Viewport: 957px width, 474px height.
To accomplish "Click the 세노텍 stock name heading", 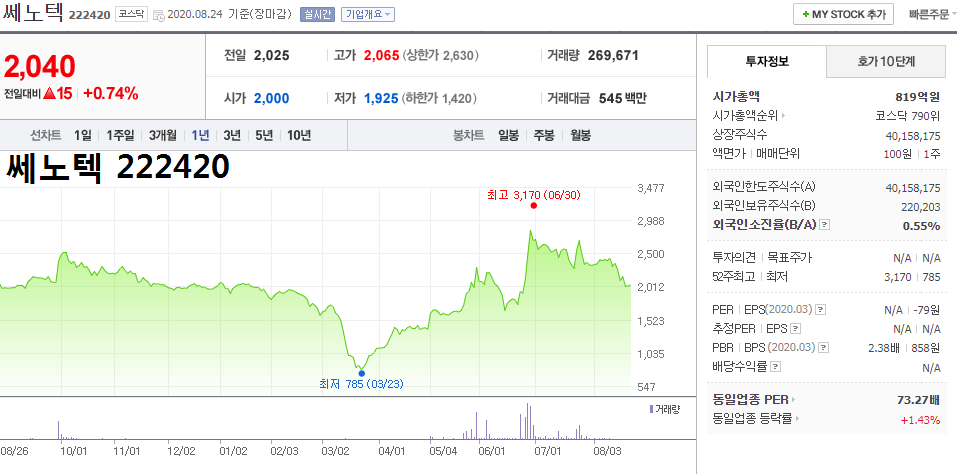I will pos(32,13).
